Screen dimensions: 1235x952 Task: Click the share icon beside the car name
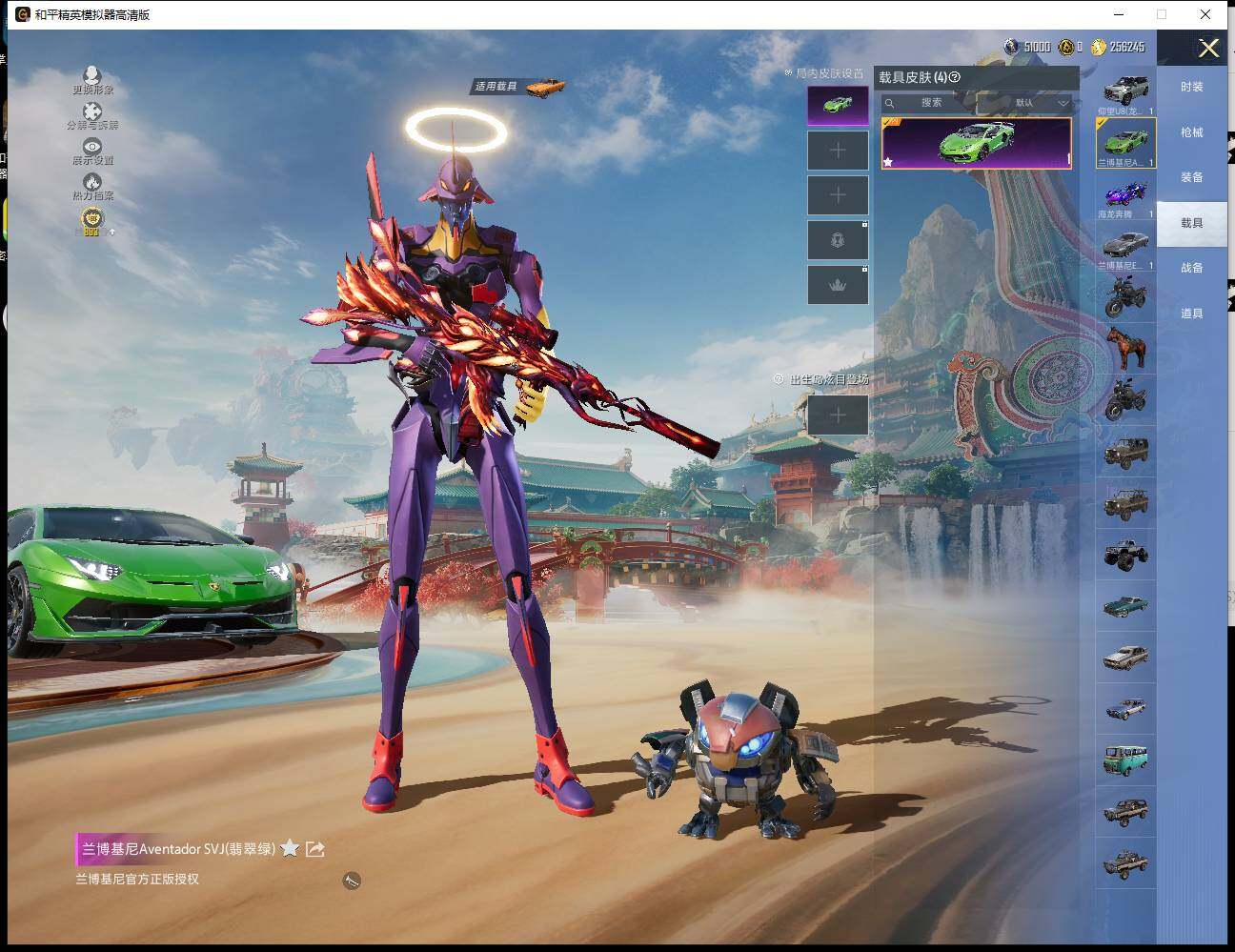[315, 848]
